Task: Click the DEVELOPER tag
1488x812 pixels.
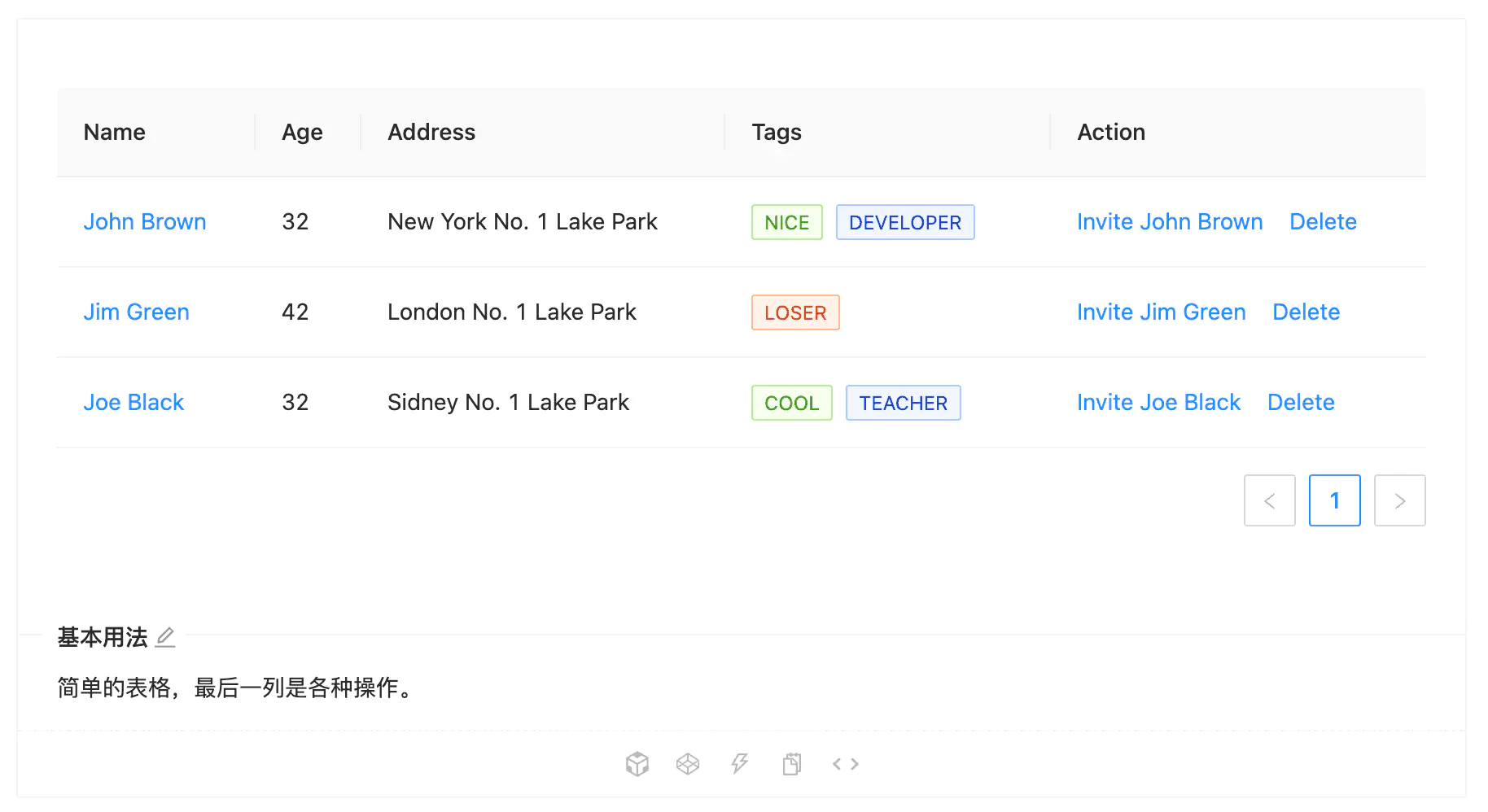Action: click(x=904, y=221)
